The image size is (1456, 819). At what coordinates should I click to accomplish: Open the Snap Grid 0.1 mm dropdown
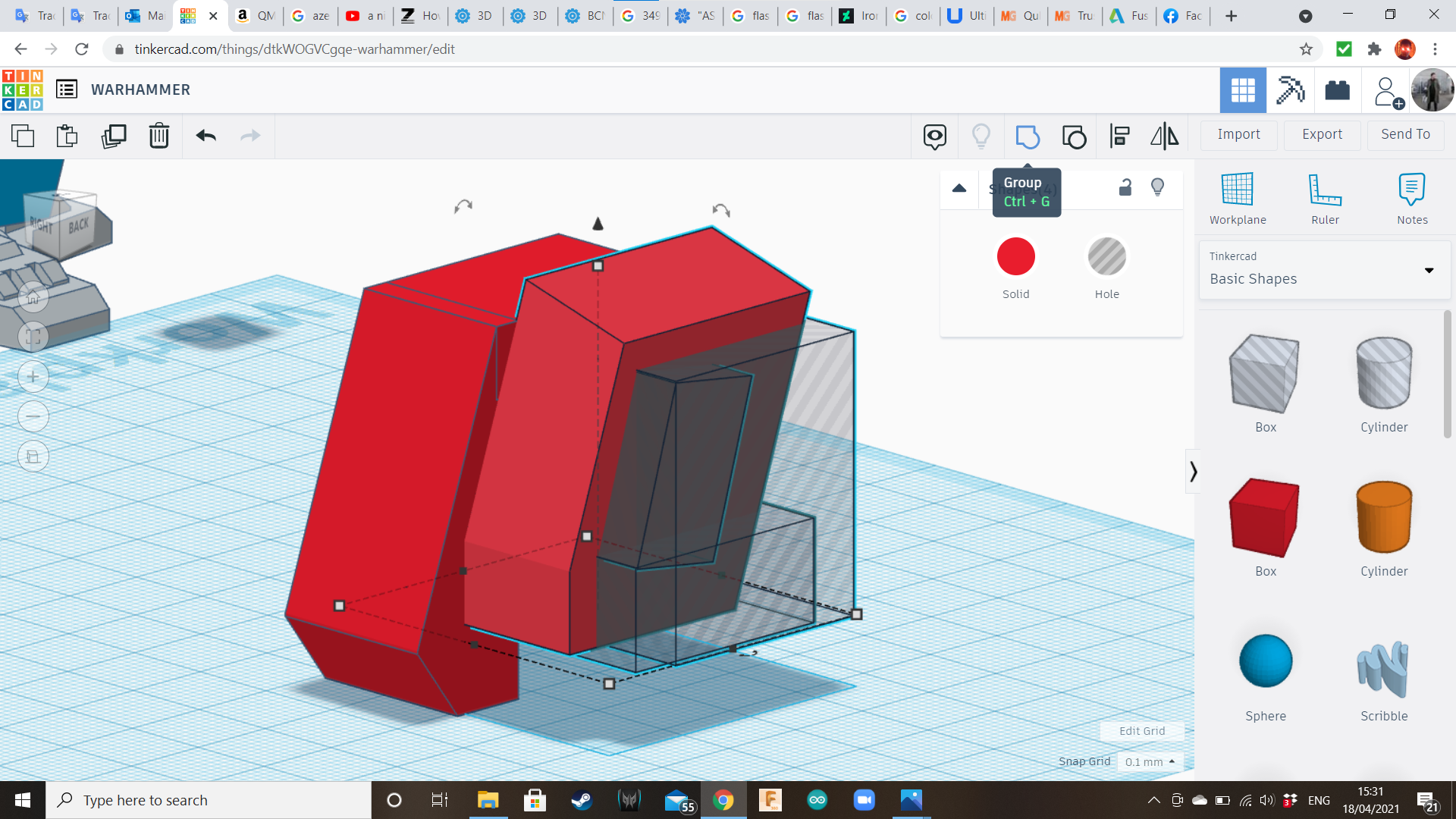point(1150,761)
